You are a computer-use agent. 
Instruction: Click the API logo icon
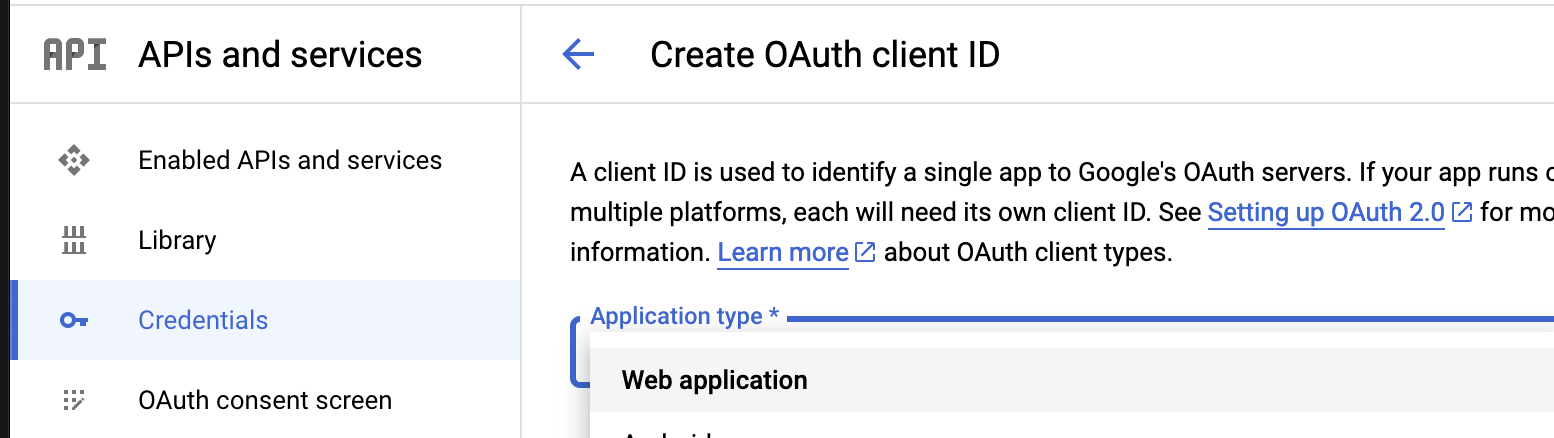point(75,54)
